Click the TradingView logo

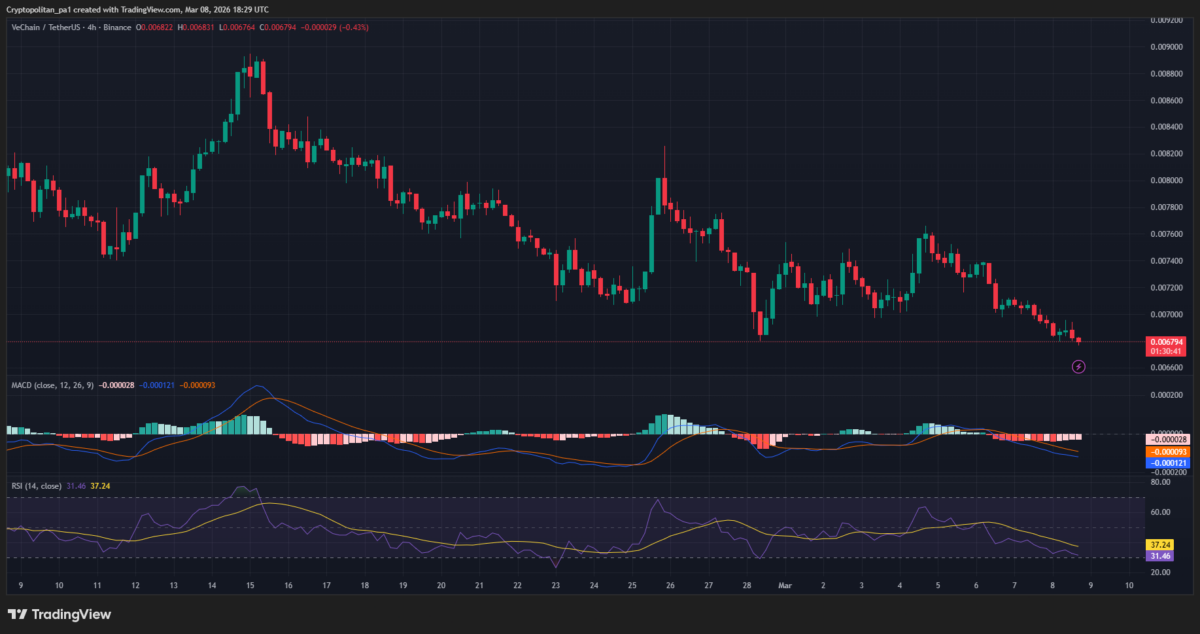(58, 614)
